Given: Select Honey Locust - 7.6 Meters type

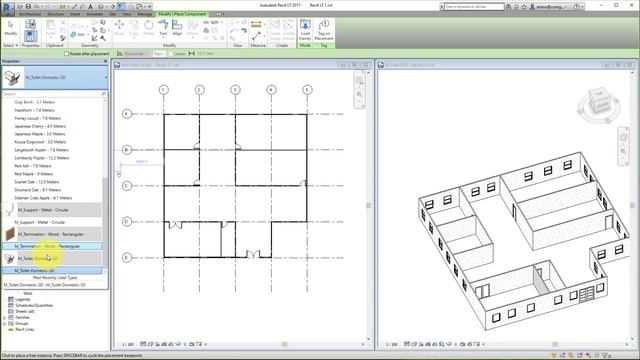Looking at the screenshot, I should (x=38, y=118).
